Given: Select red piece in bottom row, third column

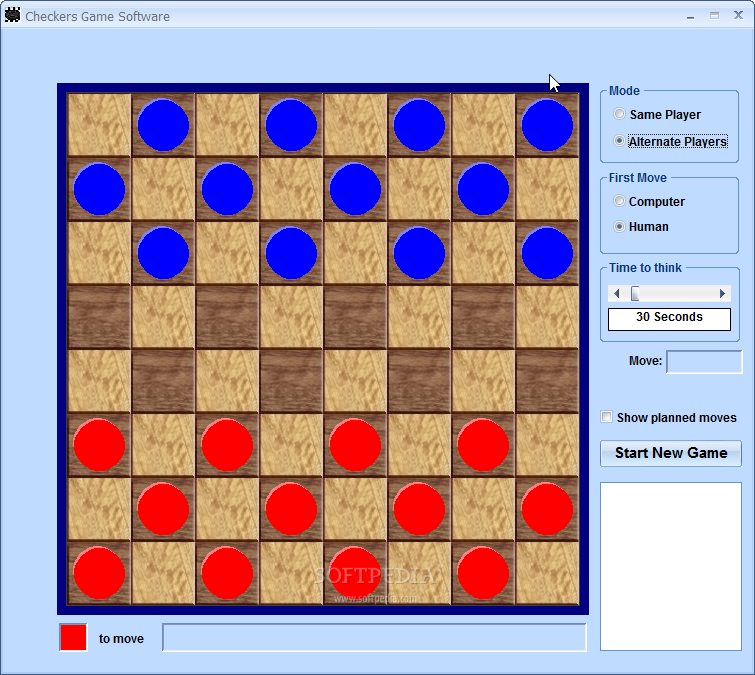Looking at the screenshot, I should [x=227, y=573].
